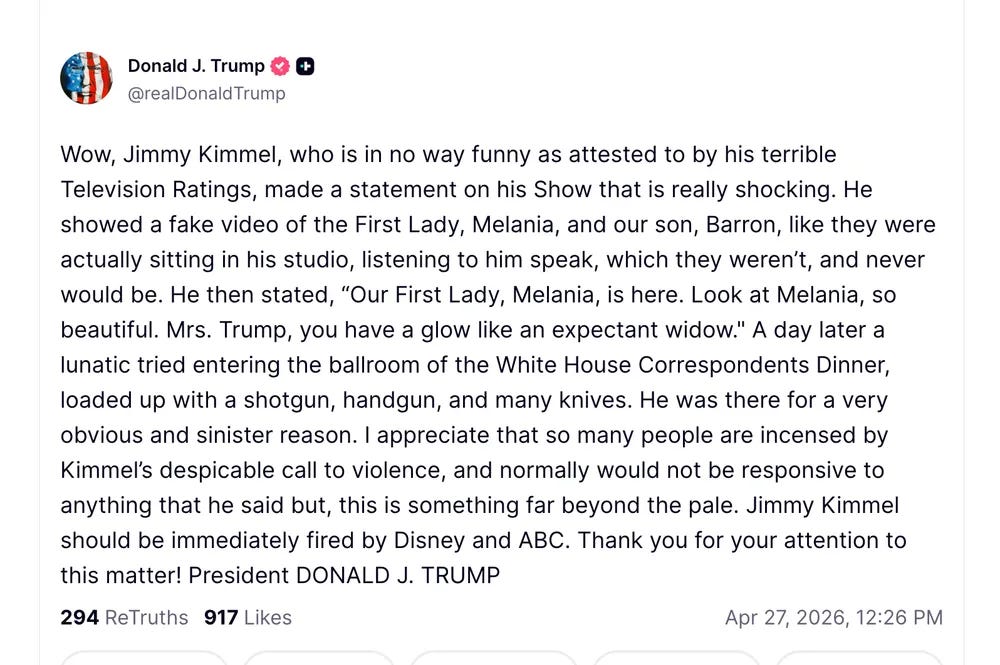Open the @realDonaldTrump handle

[205, 93]
